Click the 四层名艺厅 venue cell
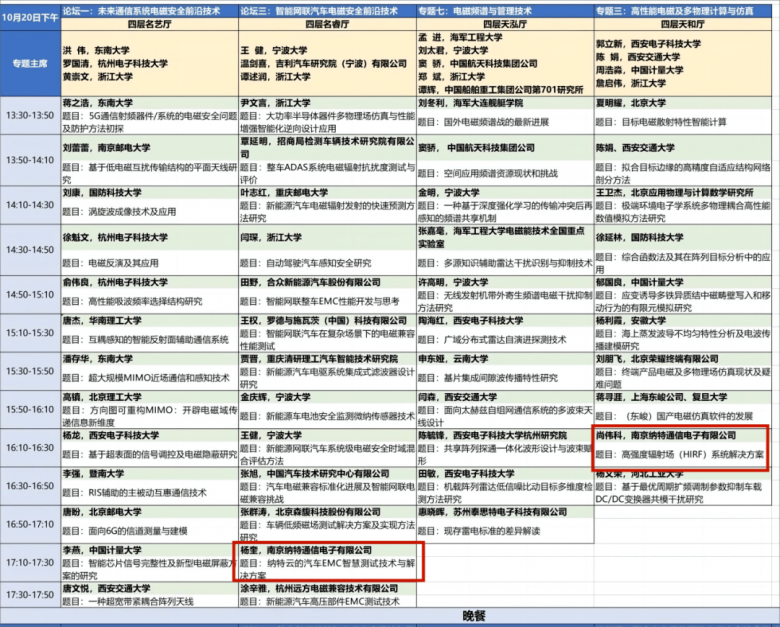 click(149, 22)
